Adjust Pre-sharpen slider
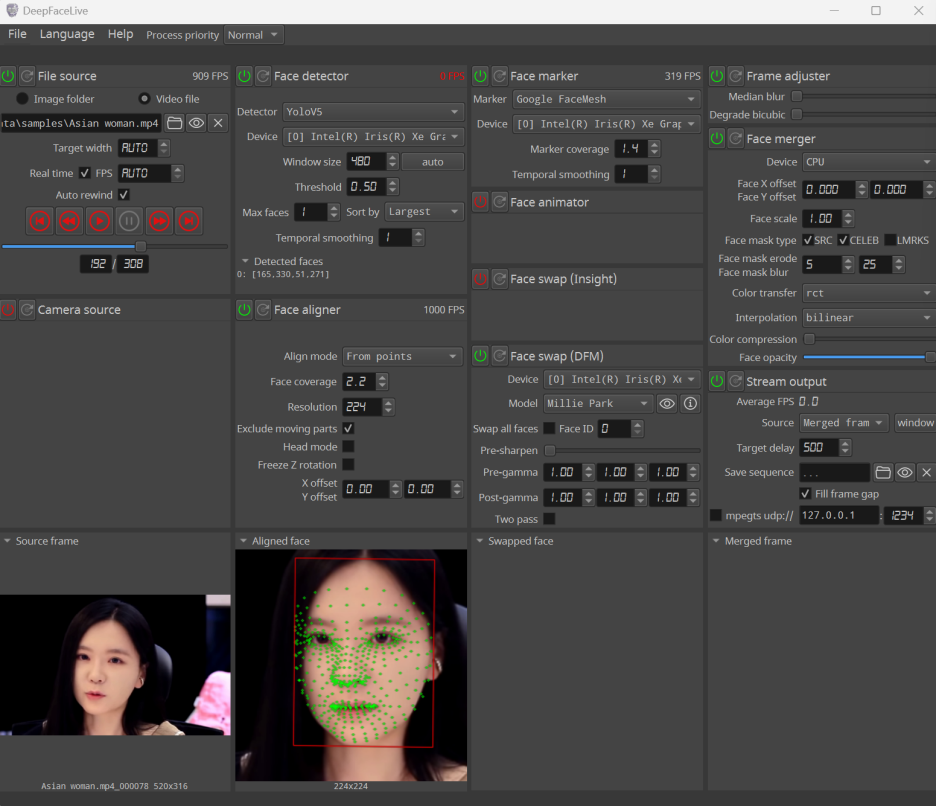936x806 pixels. (x=621, y=450)
